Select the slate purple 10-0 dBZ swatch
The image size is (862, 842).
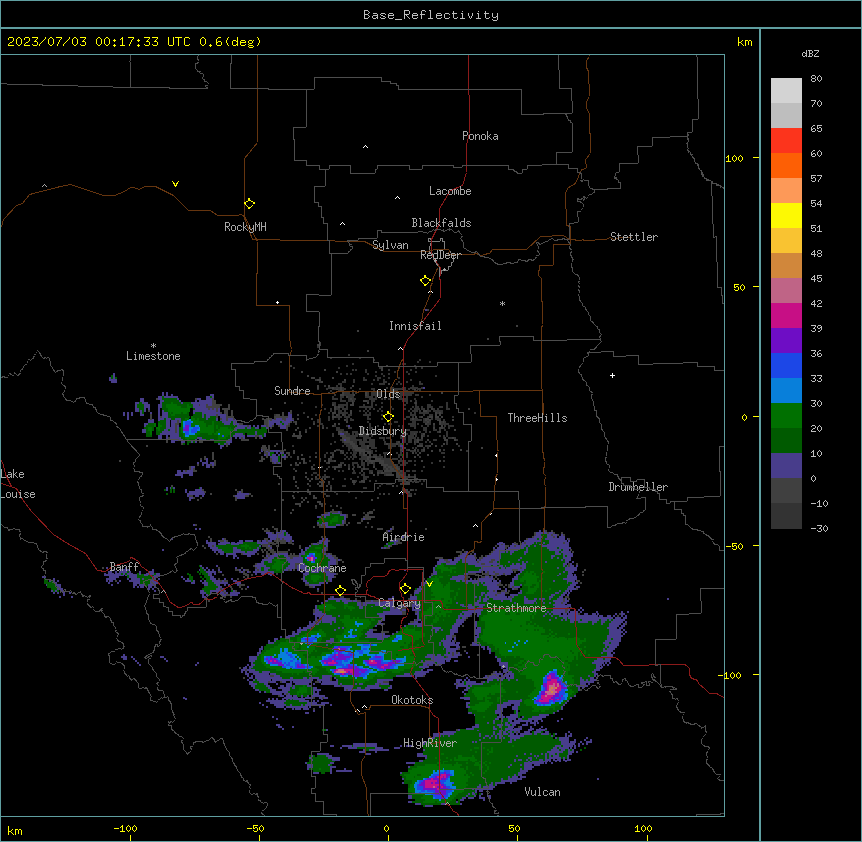[x=786, y=466]
